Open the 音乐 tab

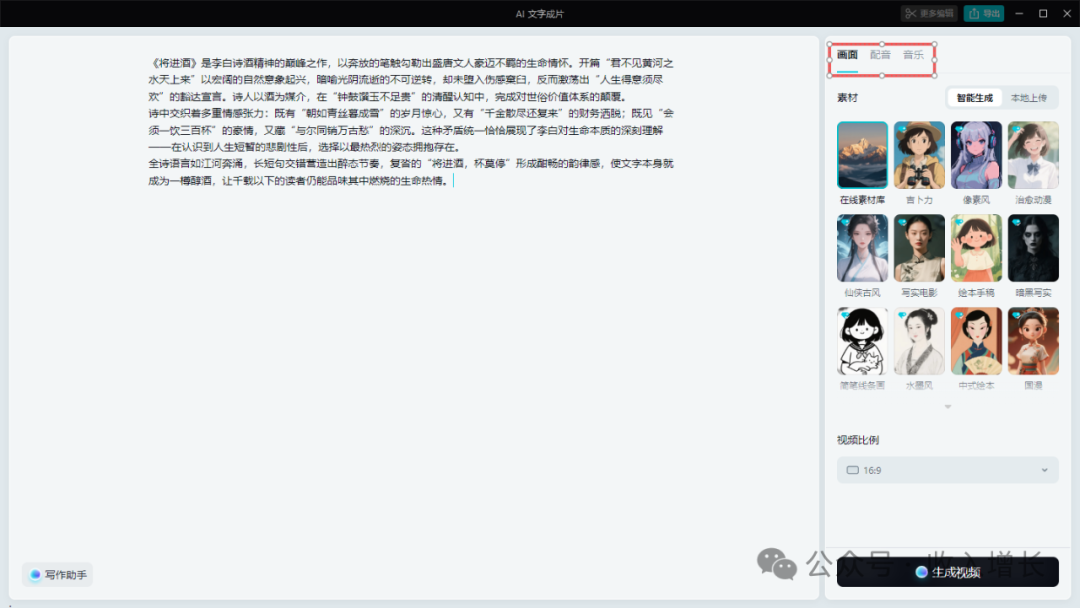[x=912, y=55]
